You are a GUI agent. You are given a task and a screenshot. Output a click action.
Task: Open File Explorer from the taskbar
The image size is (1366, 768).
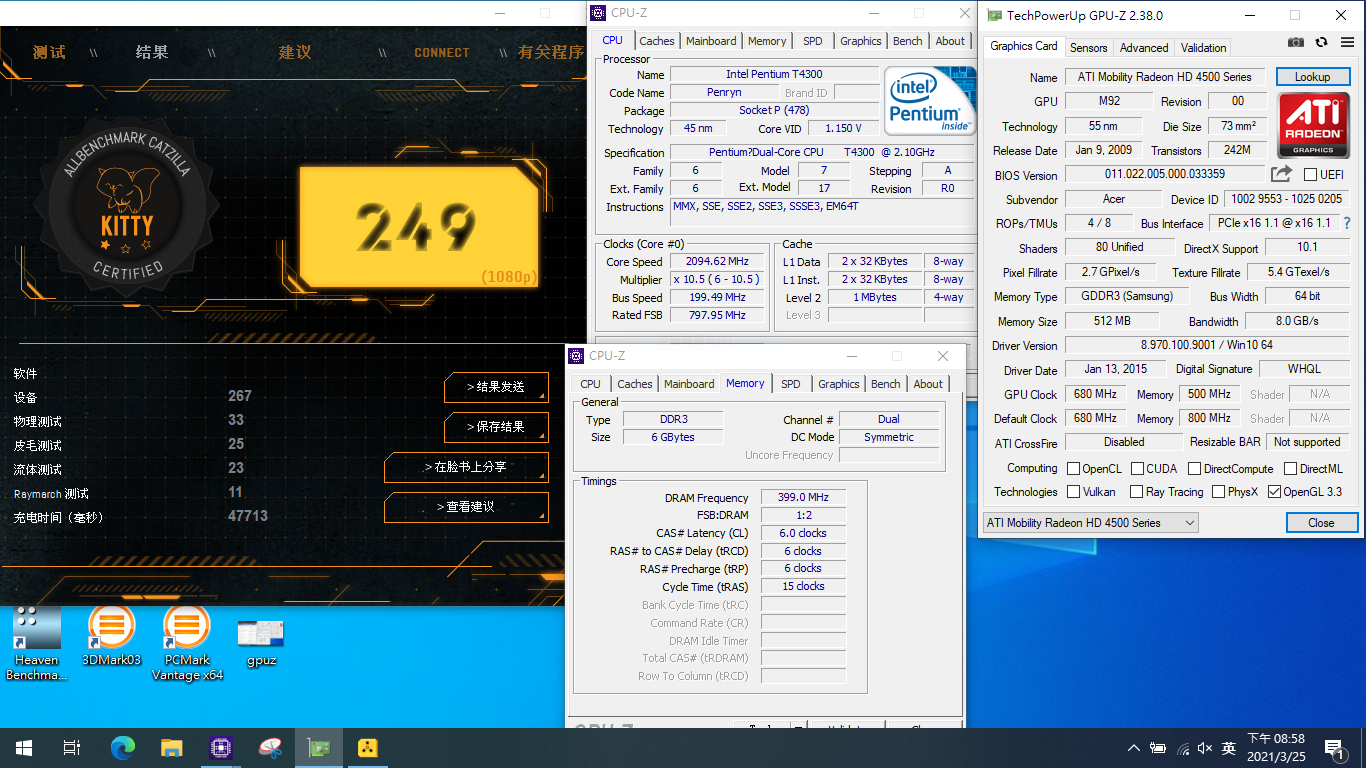point(172,748)
